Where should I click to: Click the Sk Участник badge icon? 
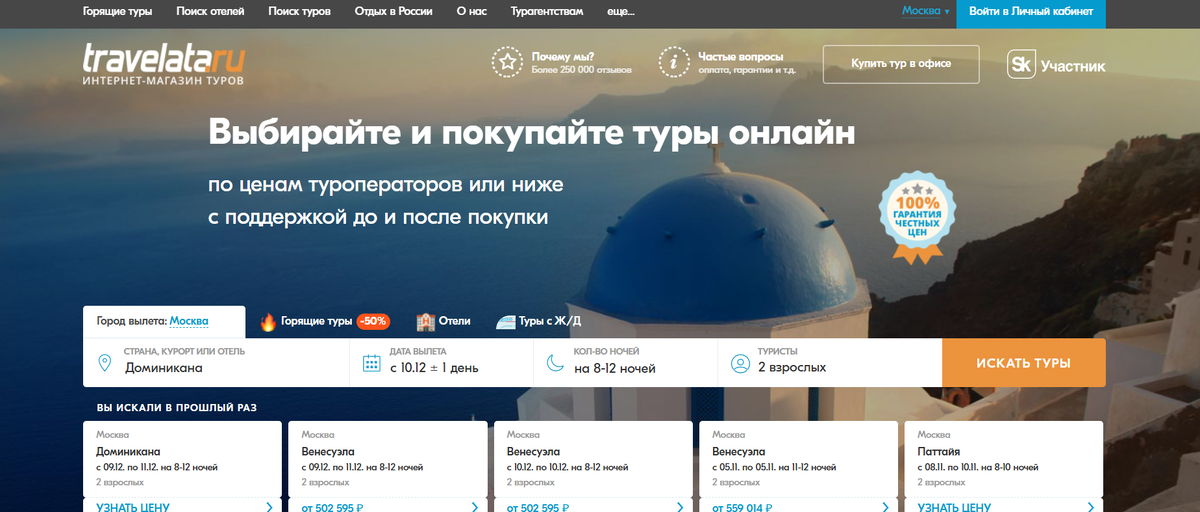coord(1020,66)
